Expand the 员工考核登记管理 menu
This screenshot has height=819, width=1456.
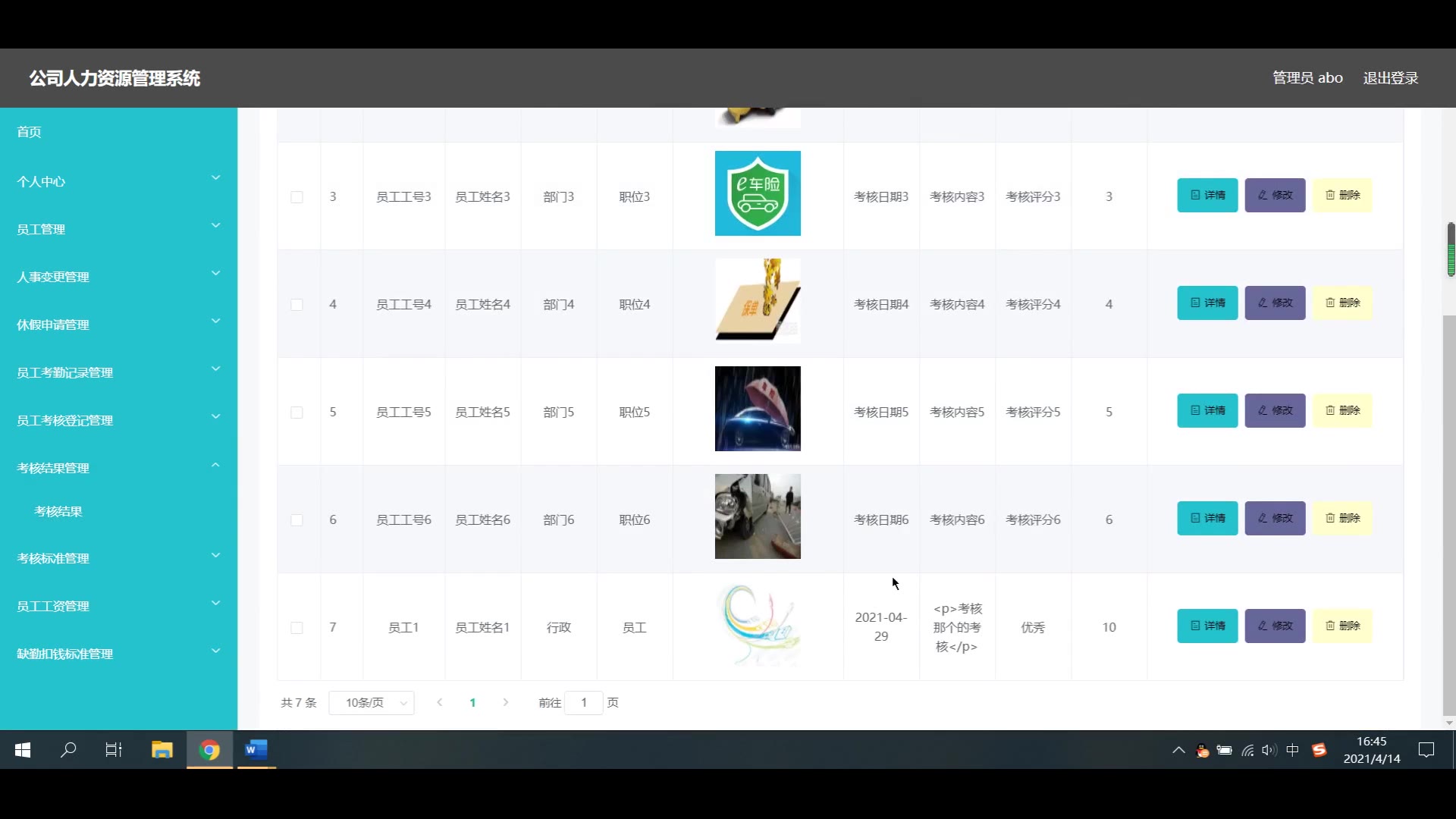[118, 420]
